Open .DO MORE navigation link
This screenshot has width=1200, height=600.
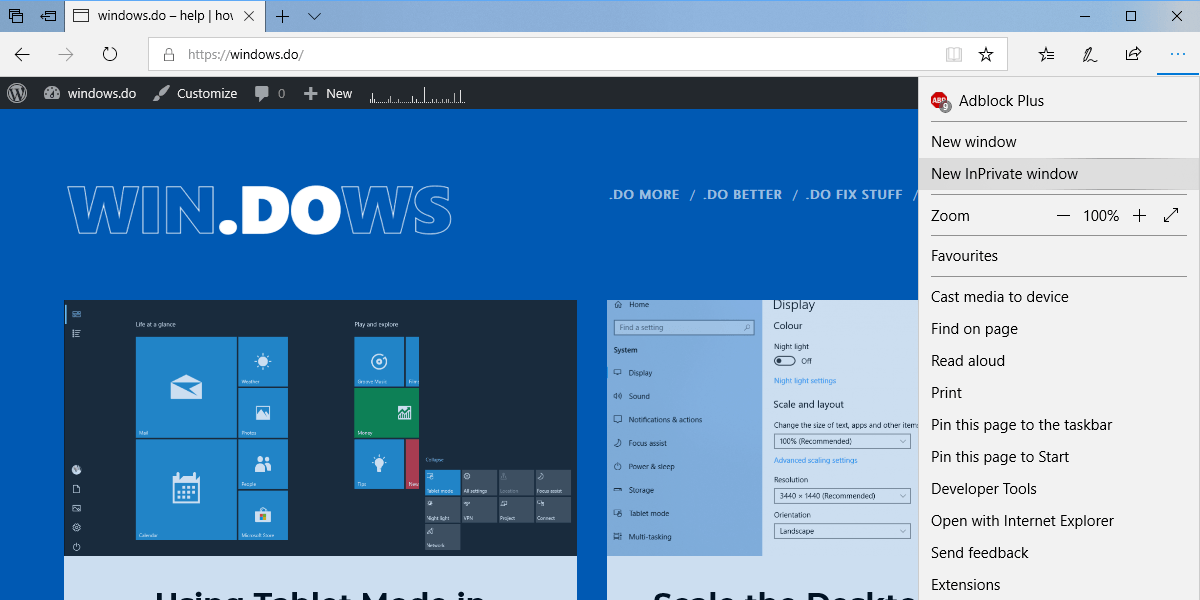pyautogui.click(x=644, y=195)
